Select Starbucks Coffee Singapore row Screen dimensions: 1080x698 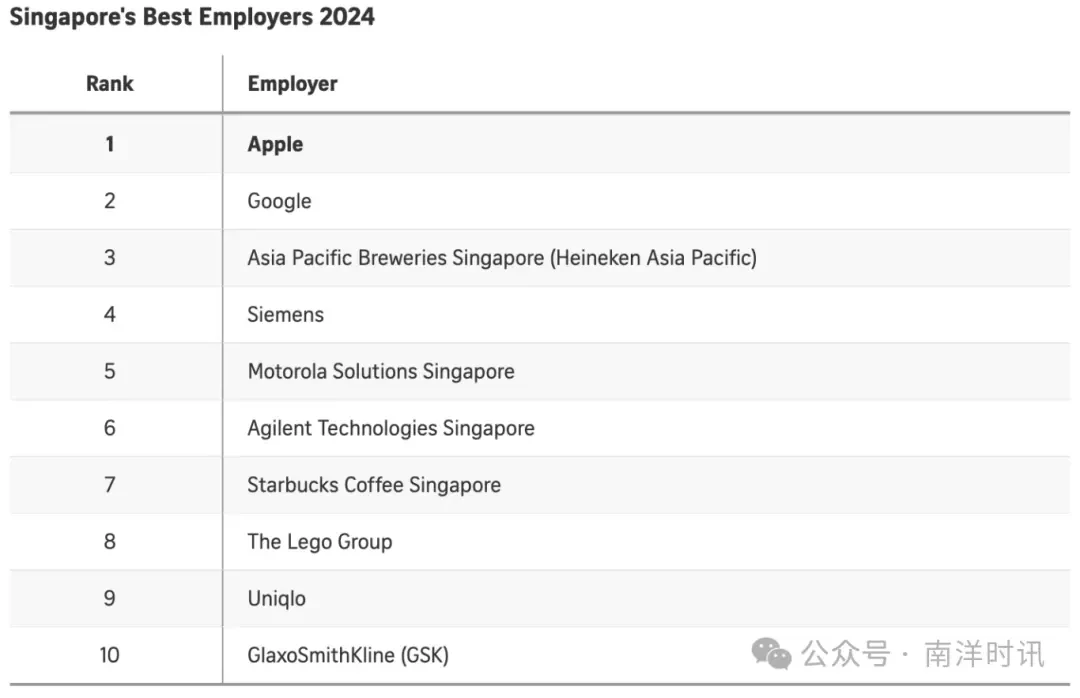(x=373, y=485)
